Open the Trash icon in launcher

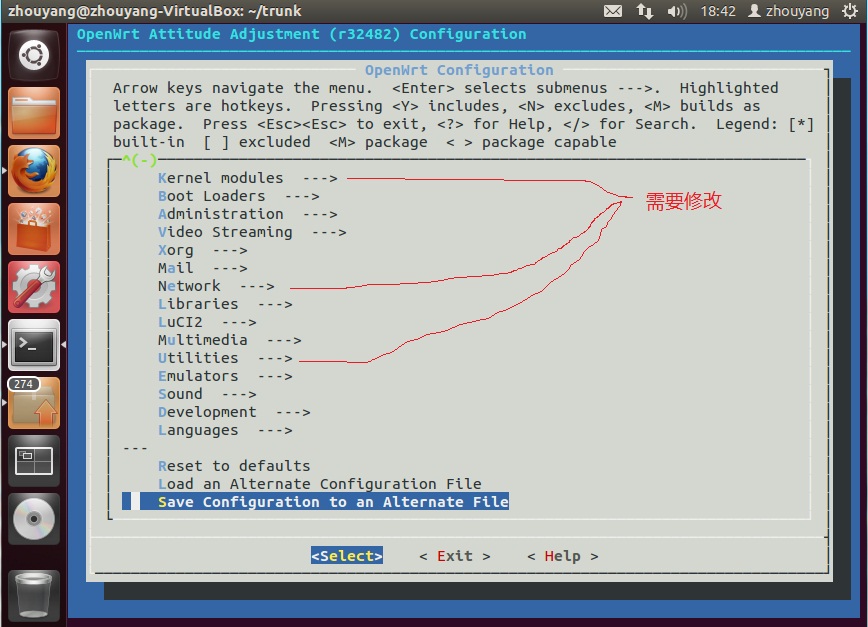[x=34, y=595]
